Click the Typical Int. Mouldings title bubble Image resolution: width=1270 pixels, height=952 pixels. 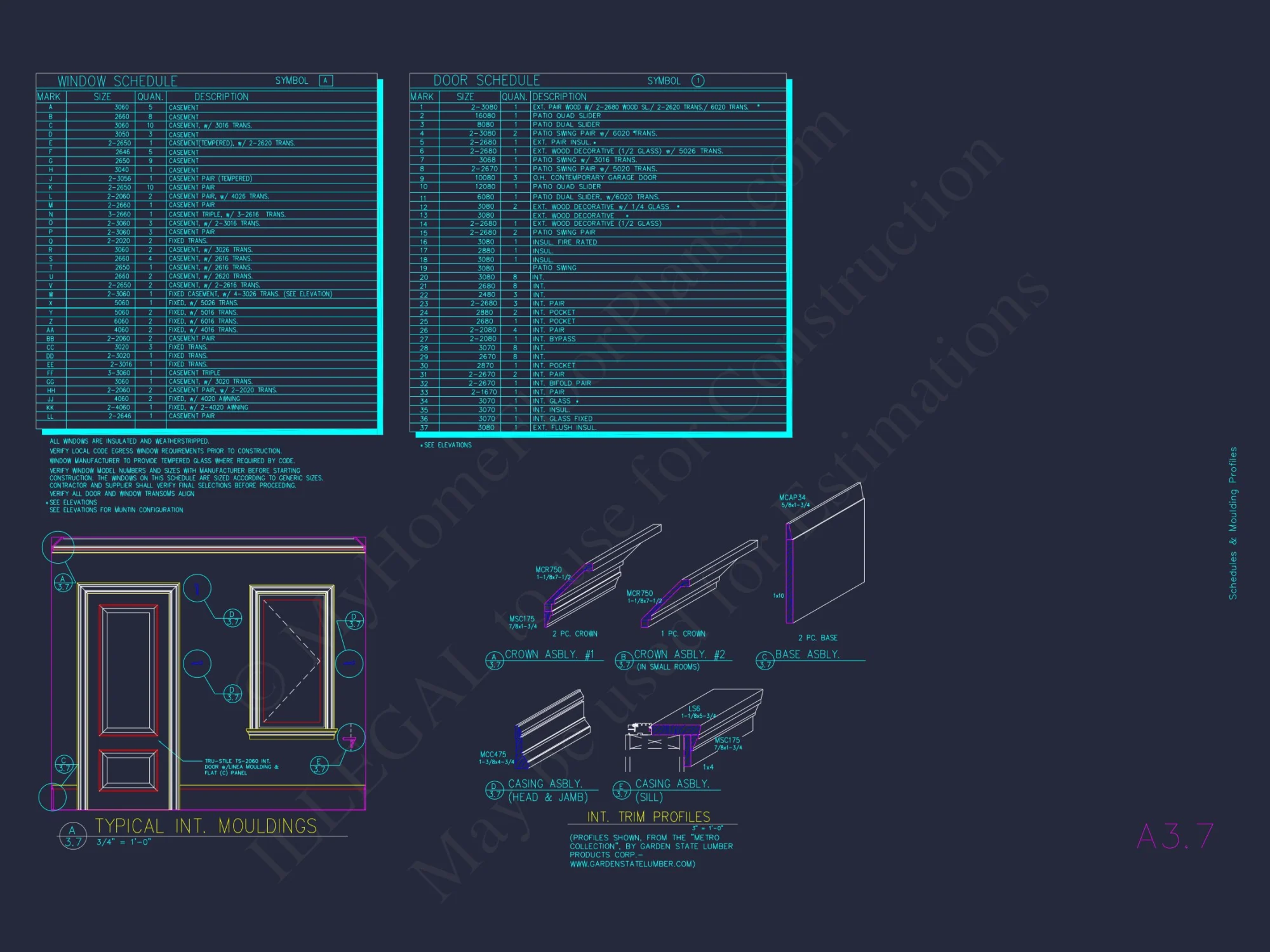click(x=72, y=836)
